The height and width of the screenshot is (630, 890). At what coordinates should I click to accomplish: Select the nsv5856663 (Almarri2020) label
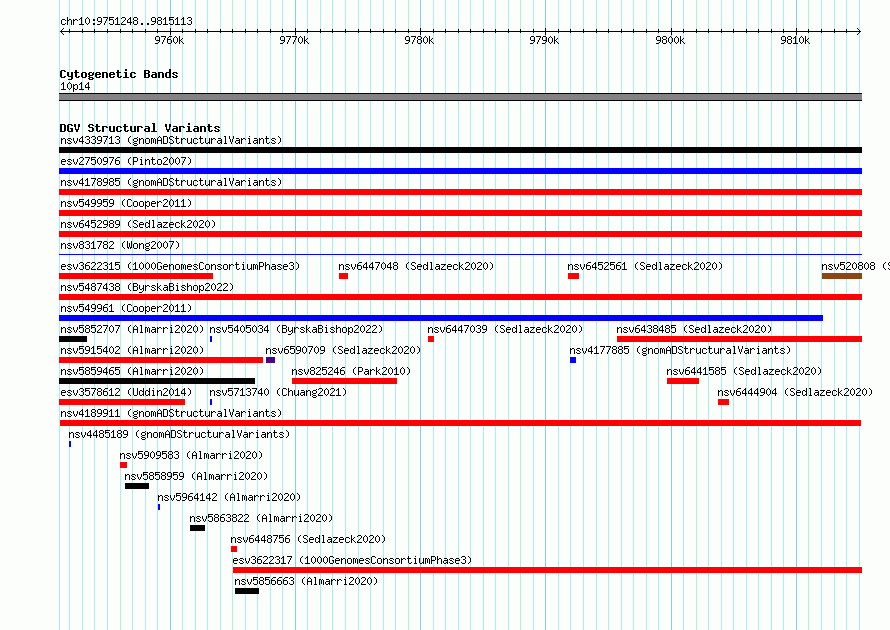pos(306,581)
